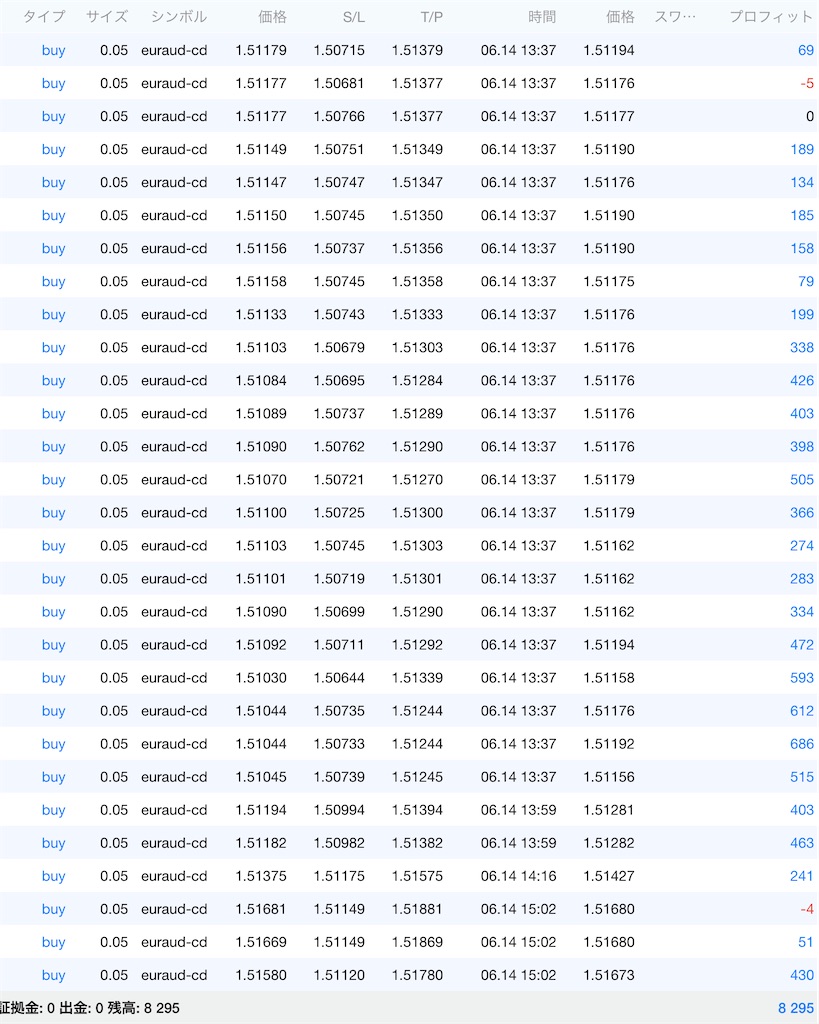Select the T/P value 1.51881
819x1024 pixels.
pos(417,910)
